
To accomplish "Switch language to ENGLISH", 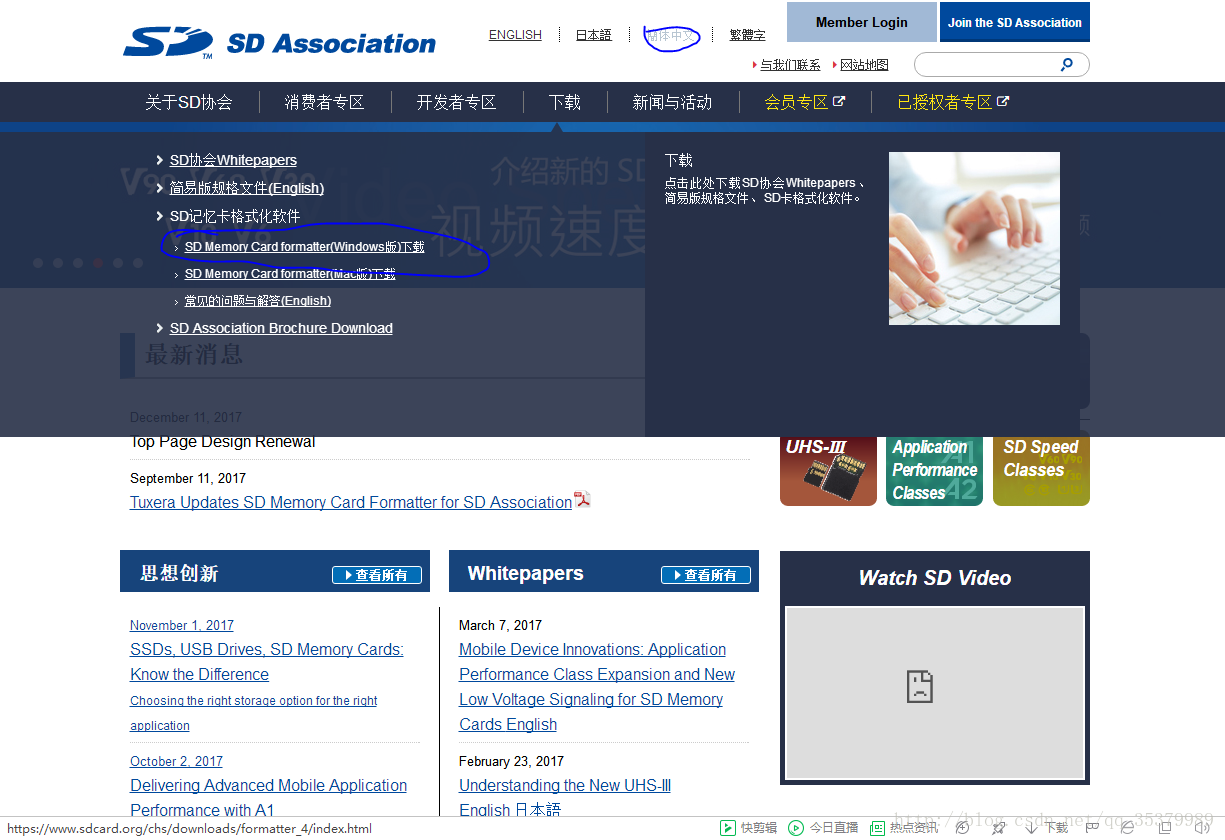I will point(515,35).
